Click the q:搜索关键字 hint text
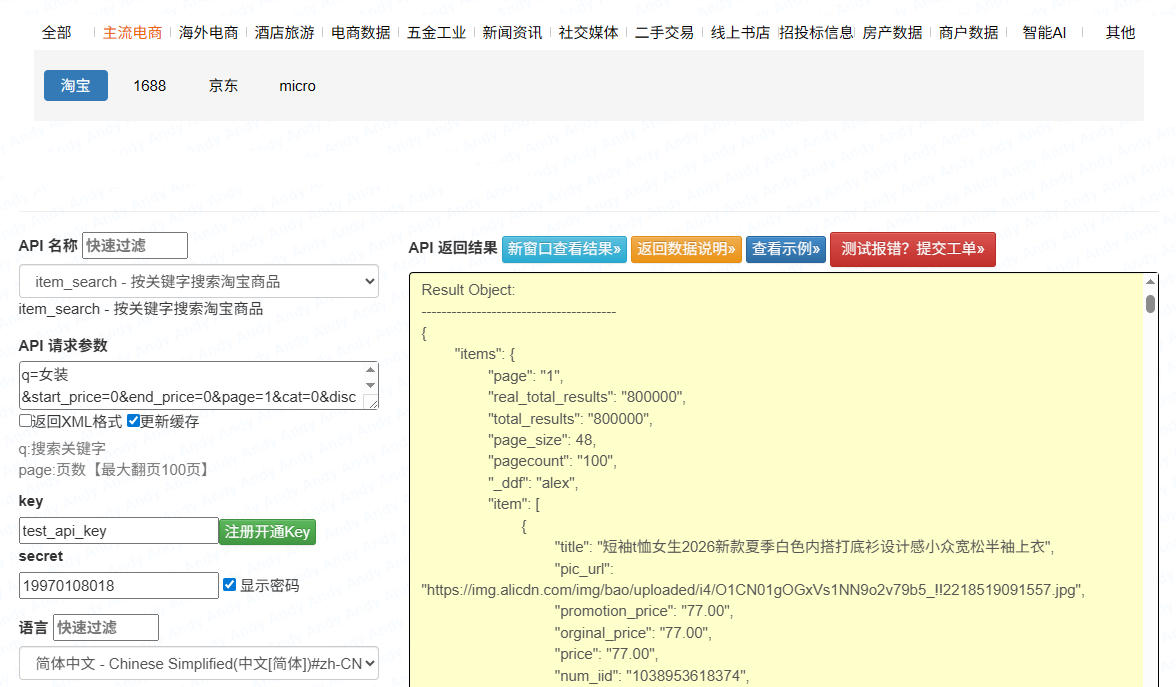 click(62, 448)
